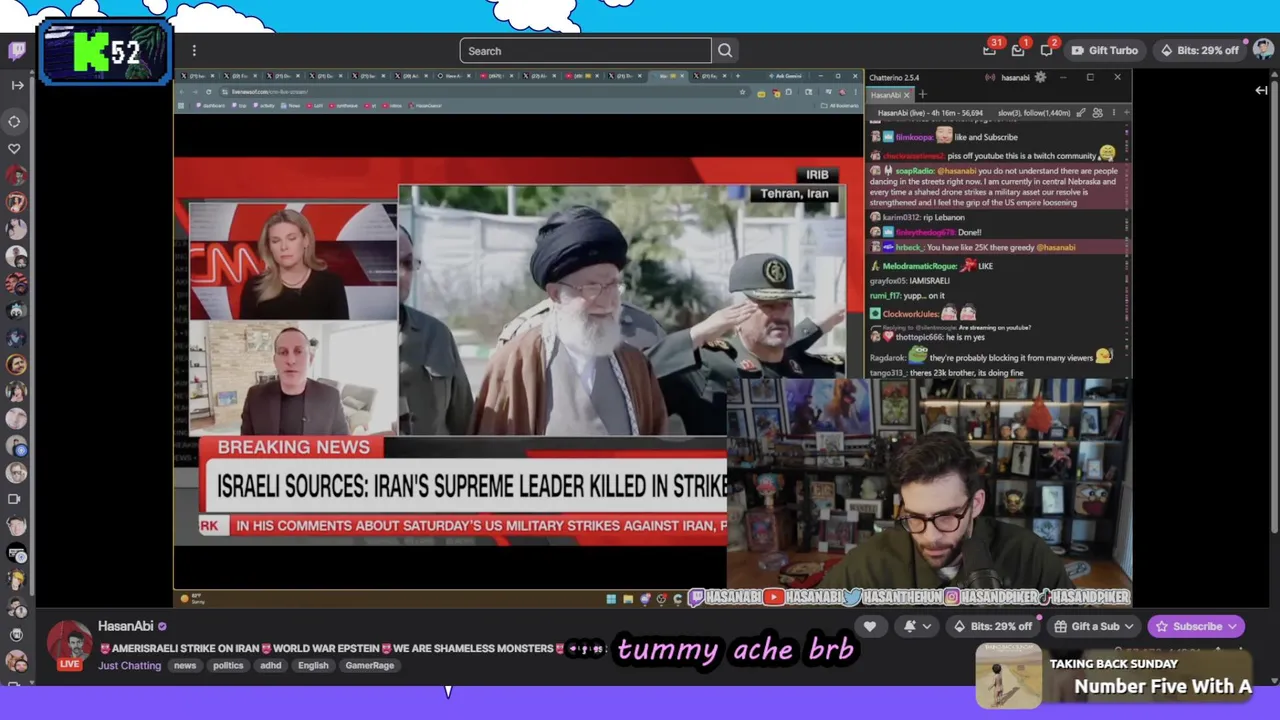Viewport: 1280px width, 720px height.
Task: Open the three-dot menu beside the K52 badge
Action: 194,51
